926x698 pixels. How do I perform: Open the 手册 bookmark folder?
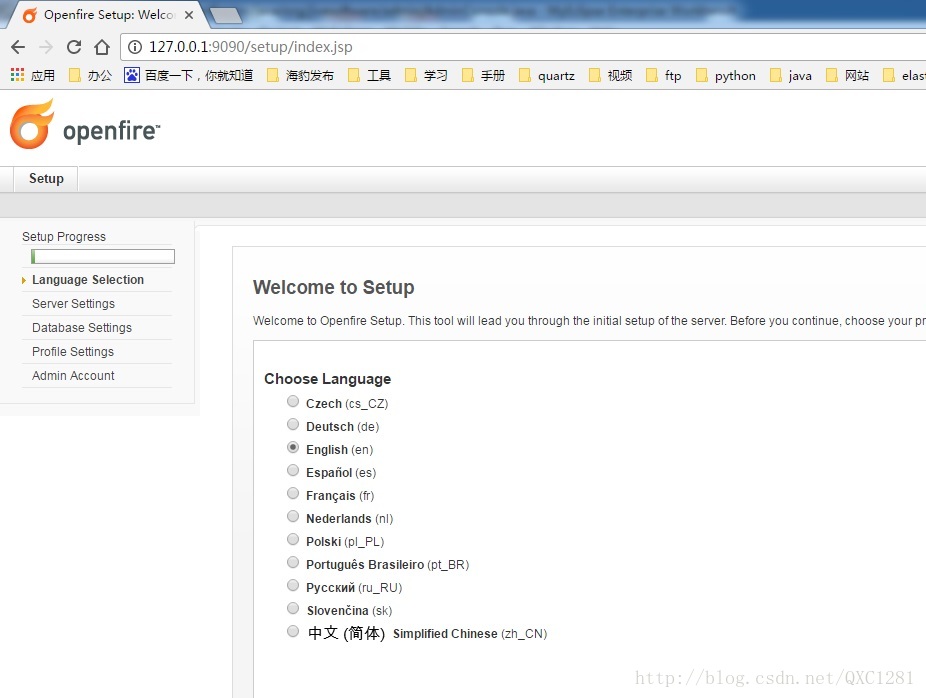484,75
